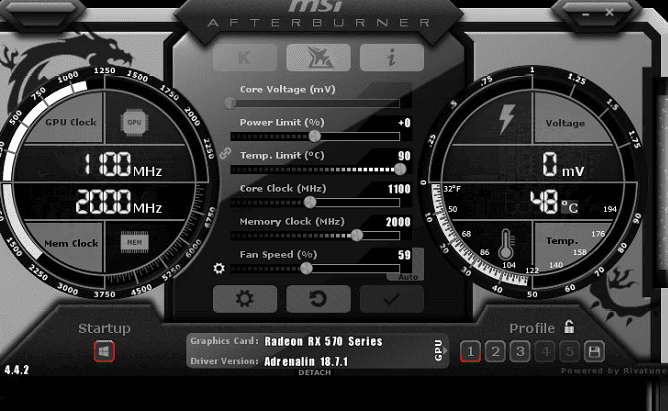The image size is (668, 411).
Task: Click the Fan Speed slider handle
Action: (x=306, y=268)
